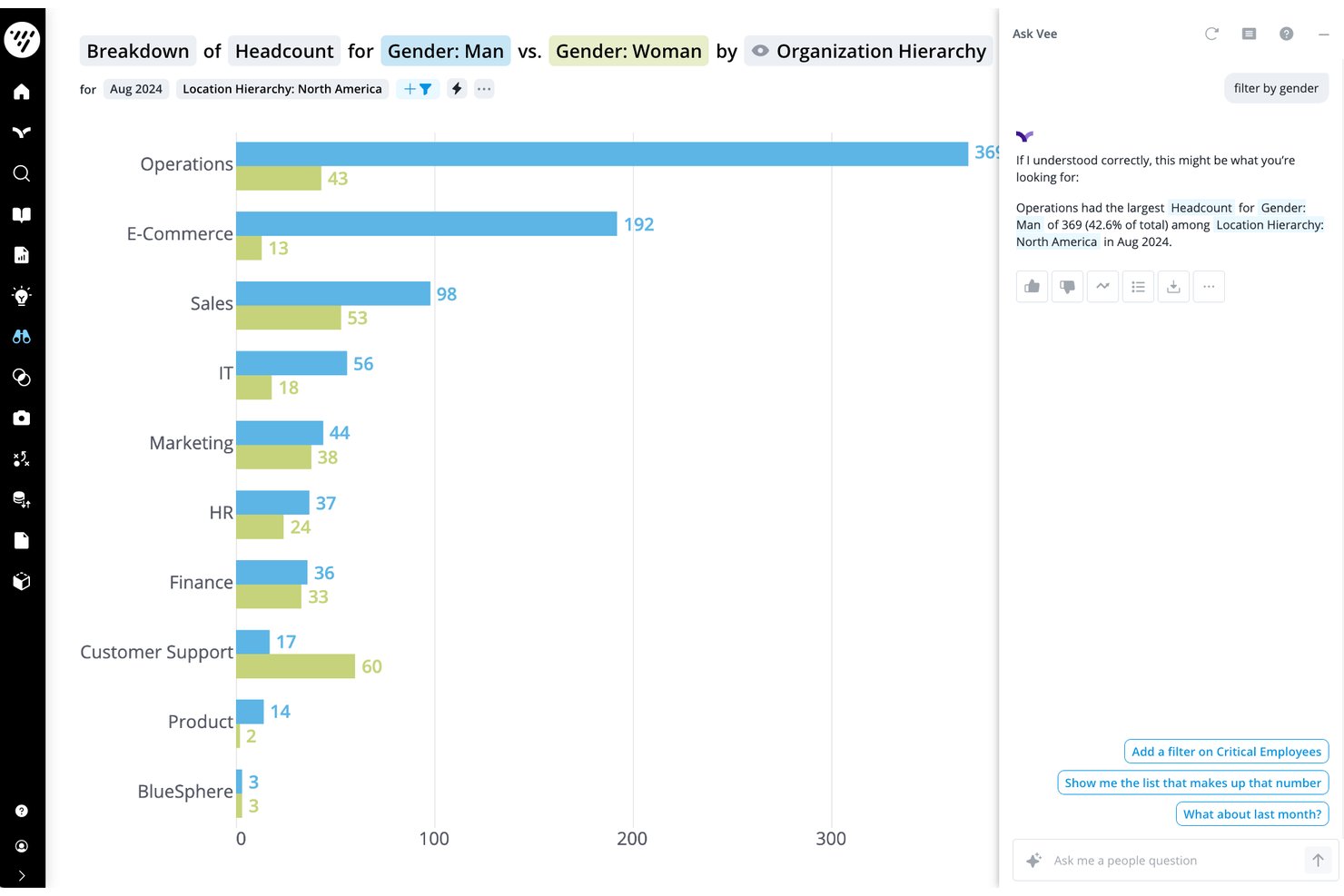Click the E-Commerce blue bar labeled 192
The width and height of the screenshot is (1344, 896).
coord(427,223)
